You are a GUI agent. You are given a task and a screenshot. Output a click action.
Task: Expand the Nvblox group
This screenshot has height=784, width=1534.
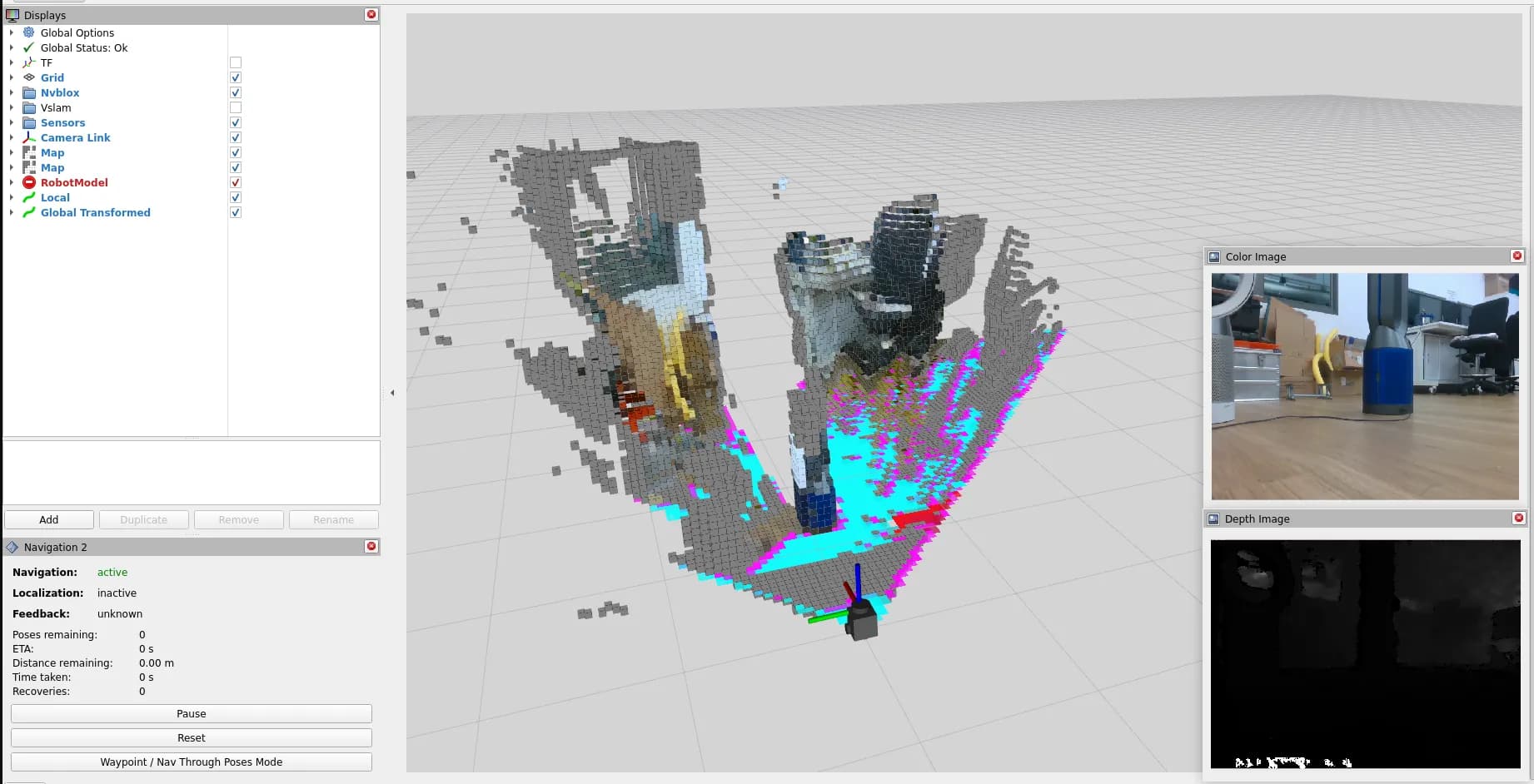click(12, 92)
